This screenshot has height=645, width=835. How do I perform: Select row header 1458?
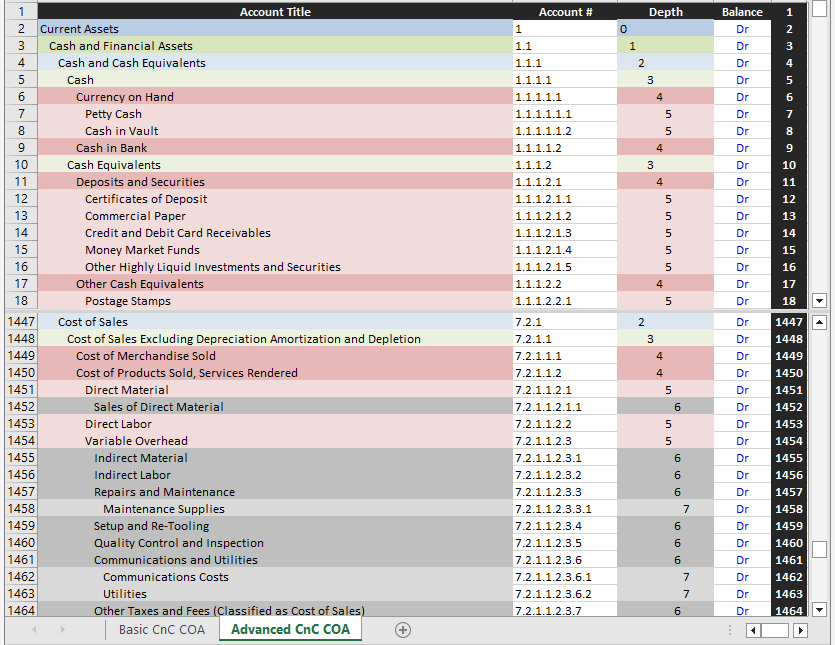tap(21, 509)
